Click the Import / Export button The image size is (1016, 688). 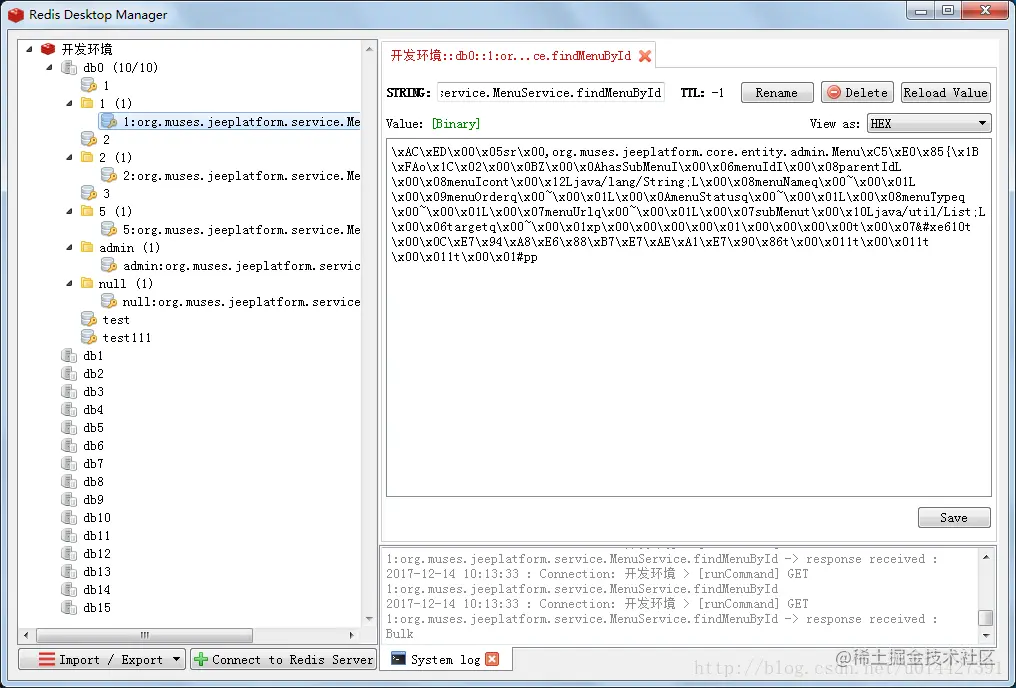coord(102,659)
